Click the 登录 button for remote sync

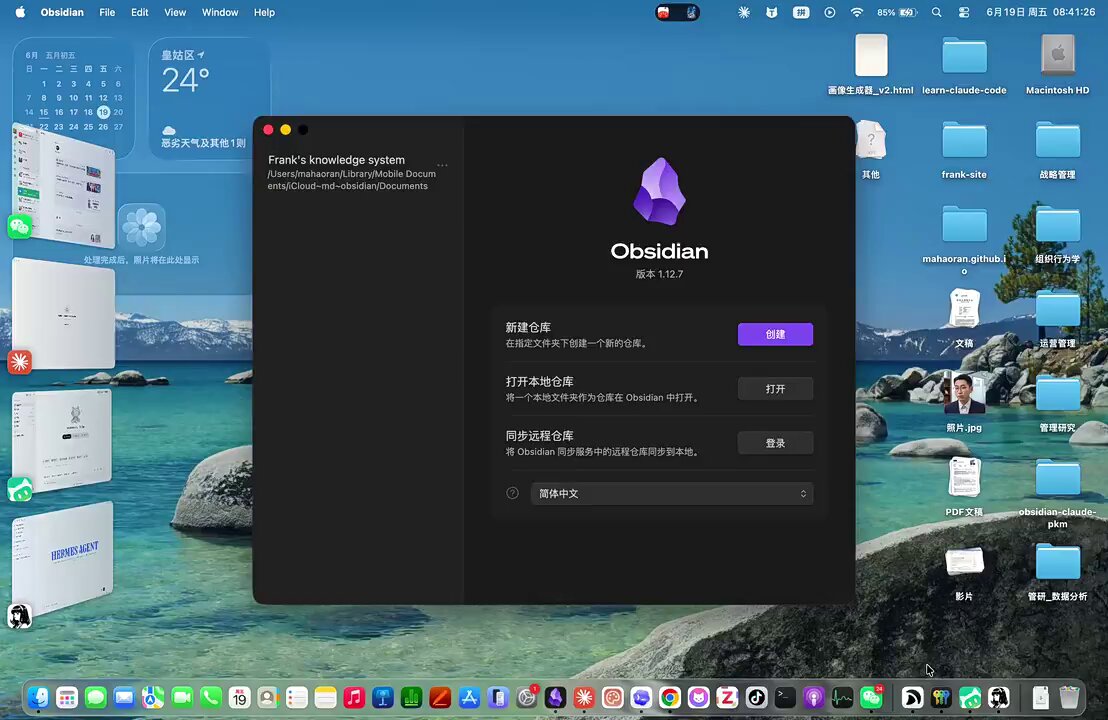pos(775,443)
